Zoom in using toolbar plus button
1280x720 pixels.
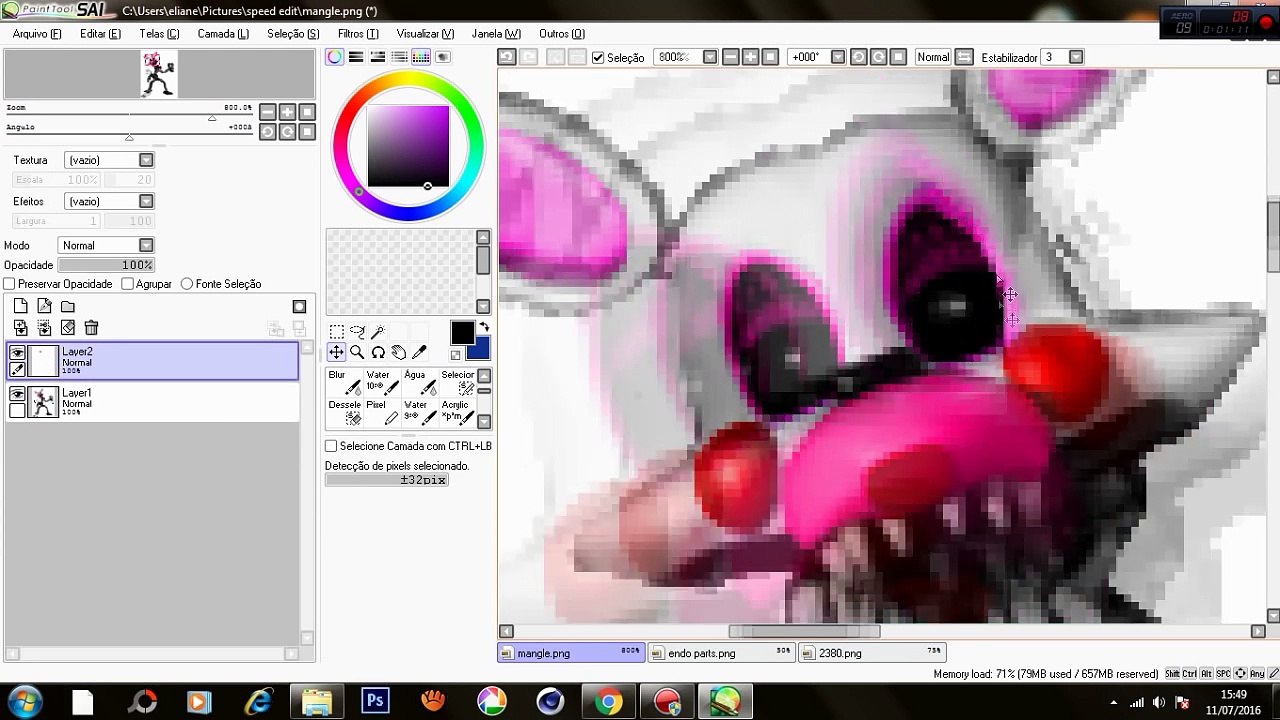click(750, 57)
